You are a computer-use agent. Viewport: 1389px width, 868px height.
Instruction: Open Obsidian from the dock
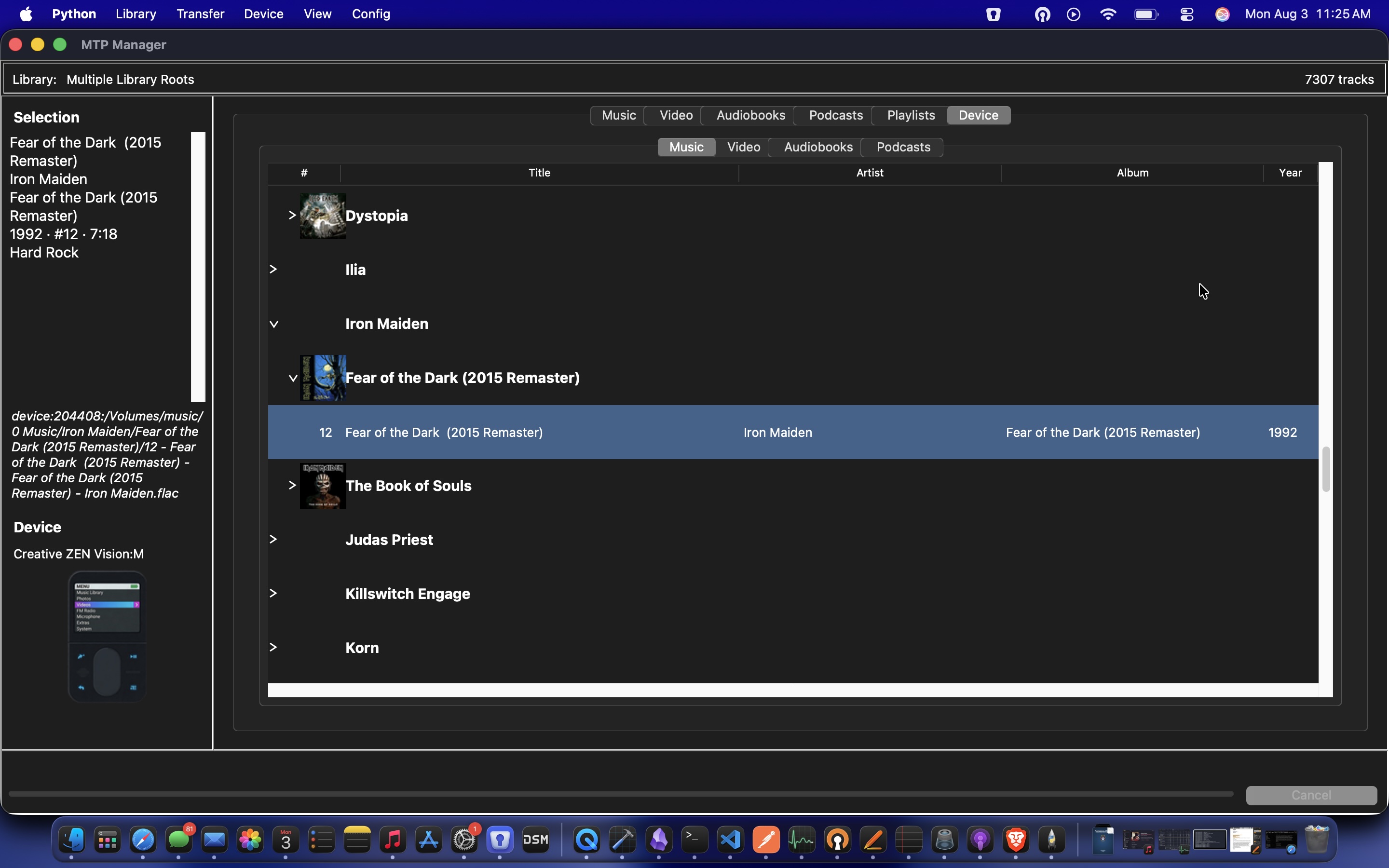tap(659, 841)
